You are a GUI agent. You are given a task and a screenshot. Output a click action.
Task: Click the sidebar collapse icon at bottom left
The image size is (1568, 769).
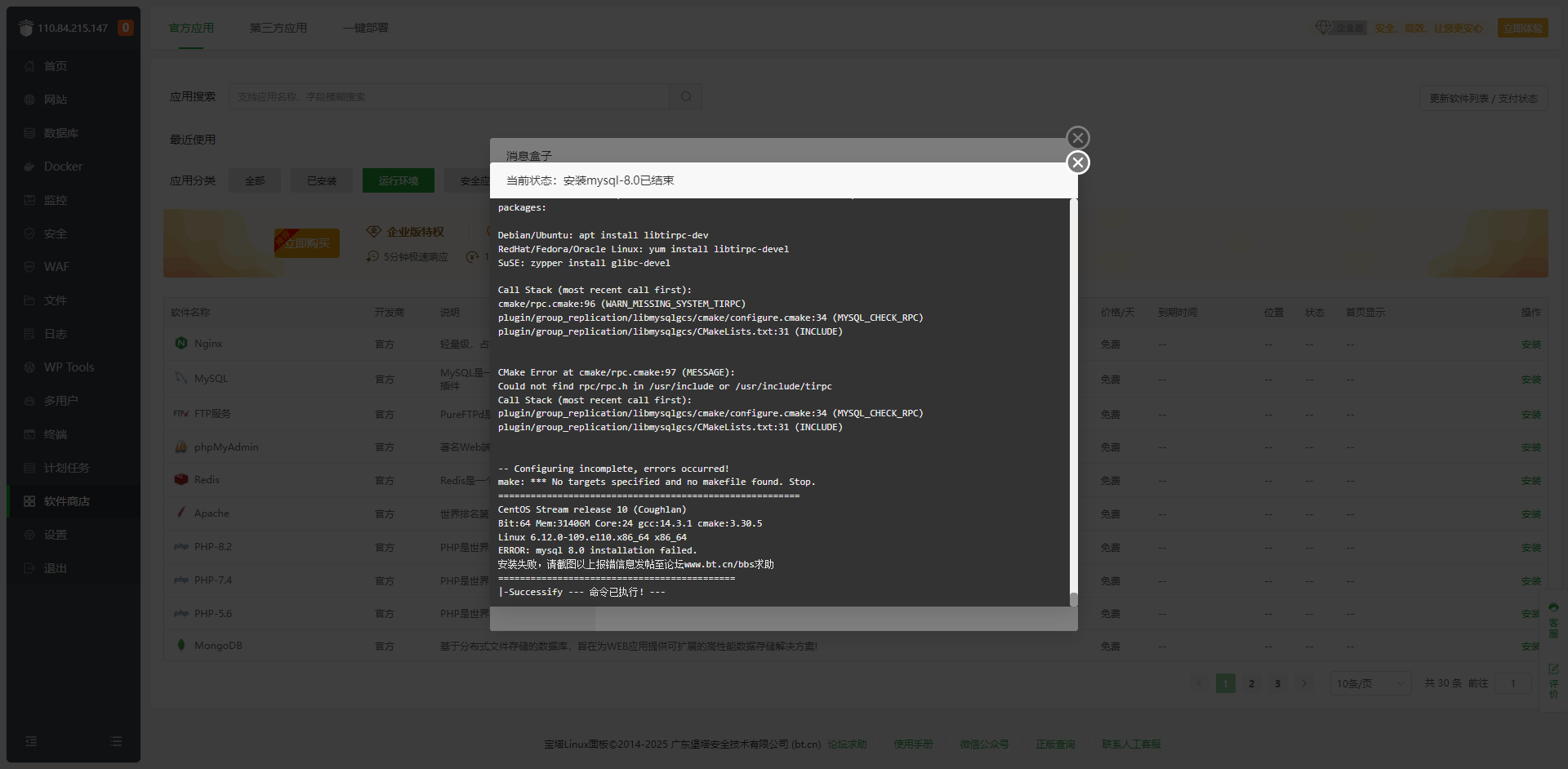point(31,741)
